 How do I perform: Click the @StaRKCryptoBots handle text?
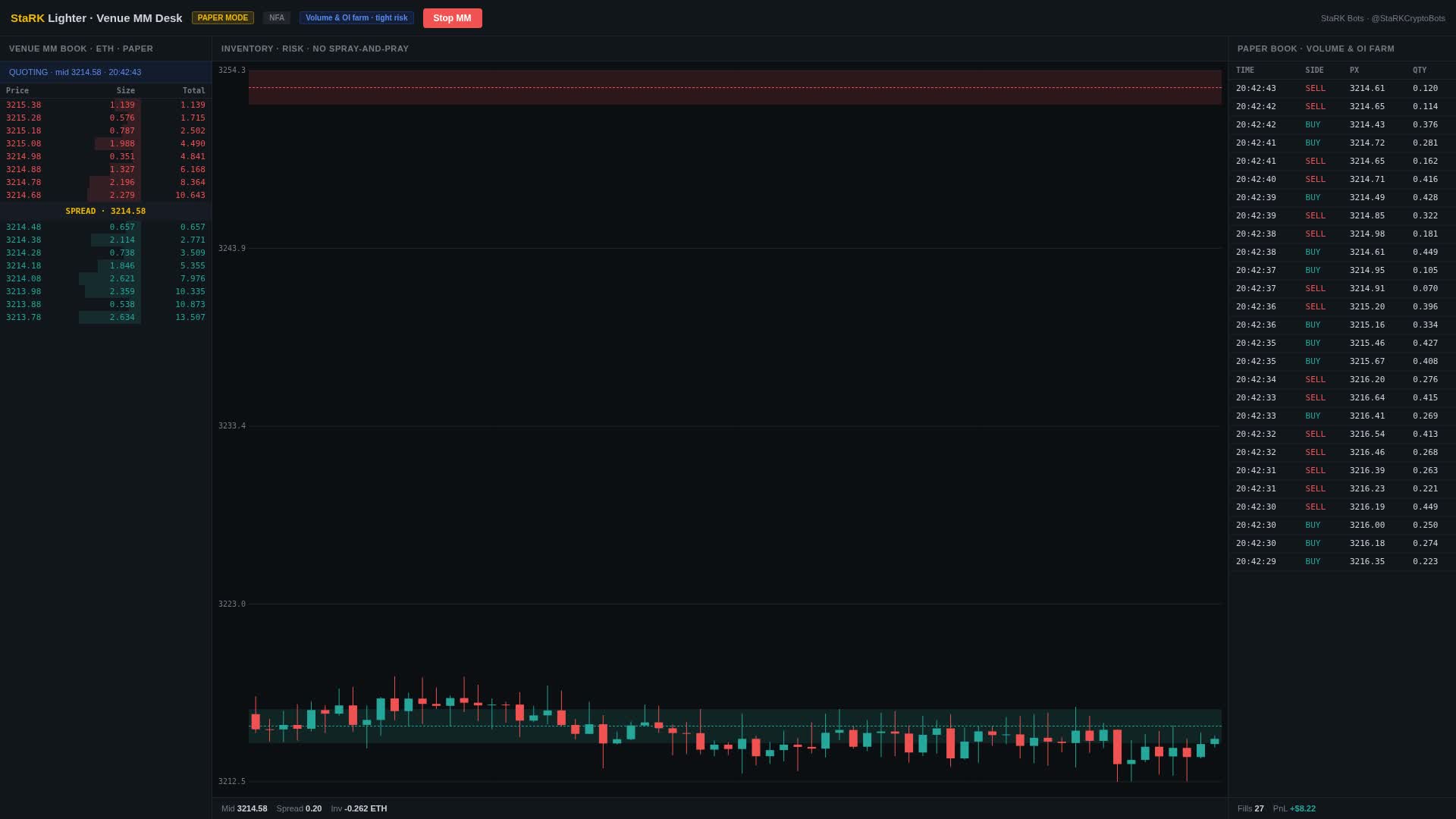pyautogui.click(x=1408, y=18)
